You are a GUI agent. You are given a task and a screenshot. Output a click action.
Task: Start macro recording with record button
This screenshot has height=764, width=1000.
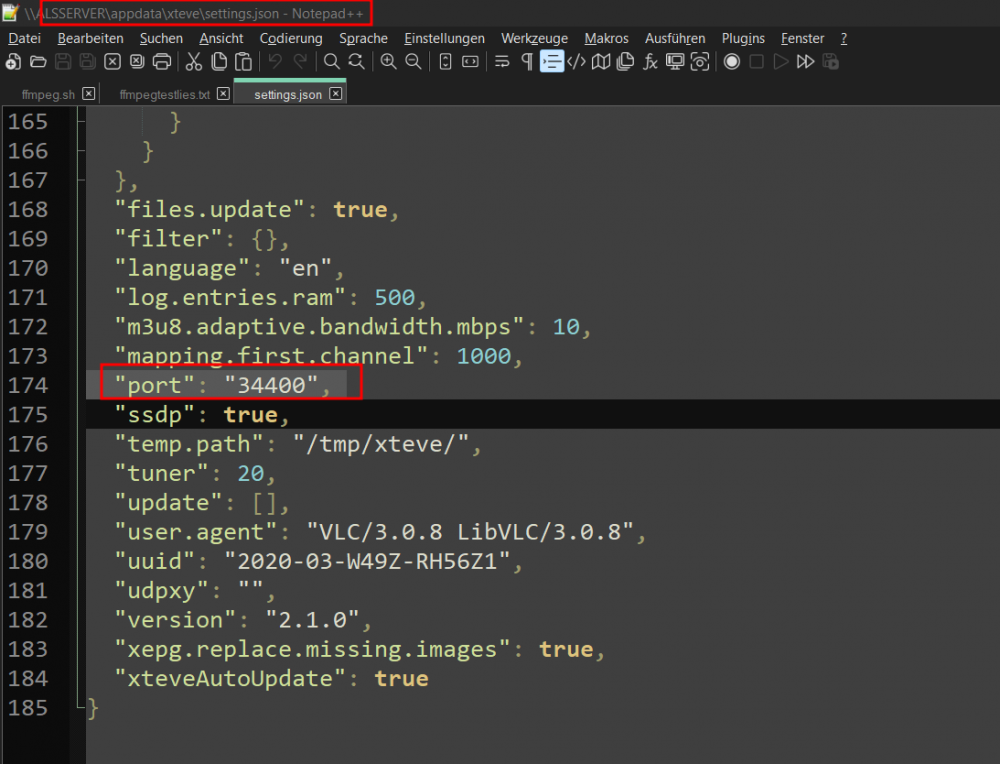point(732,62)
